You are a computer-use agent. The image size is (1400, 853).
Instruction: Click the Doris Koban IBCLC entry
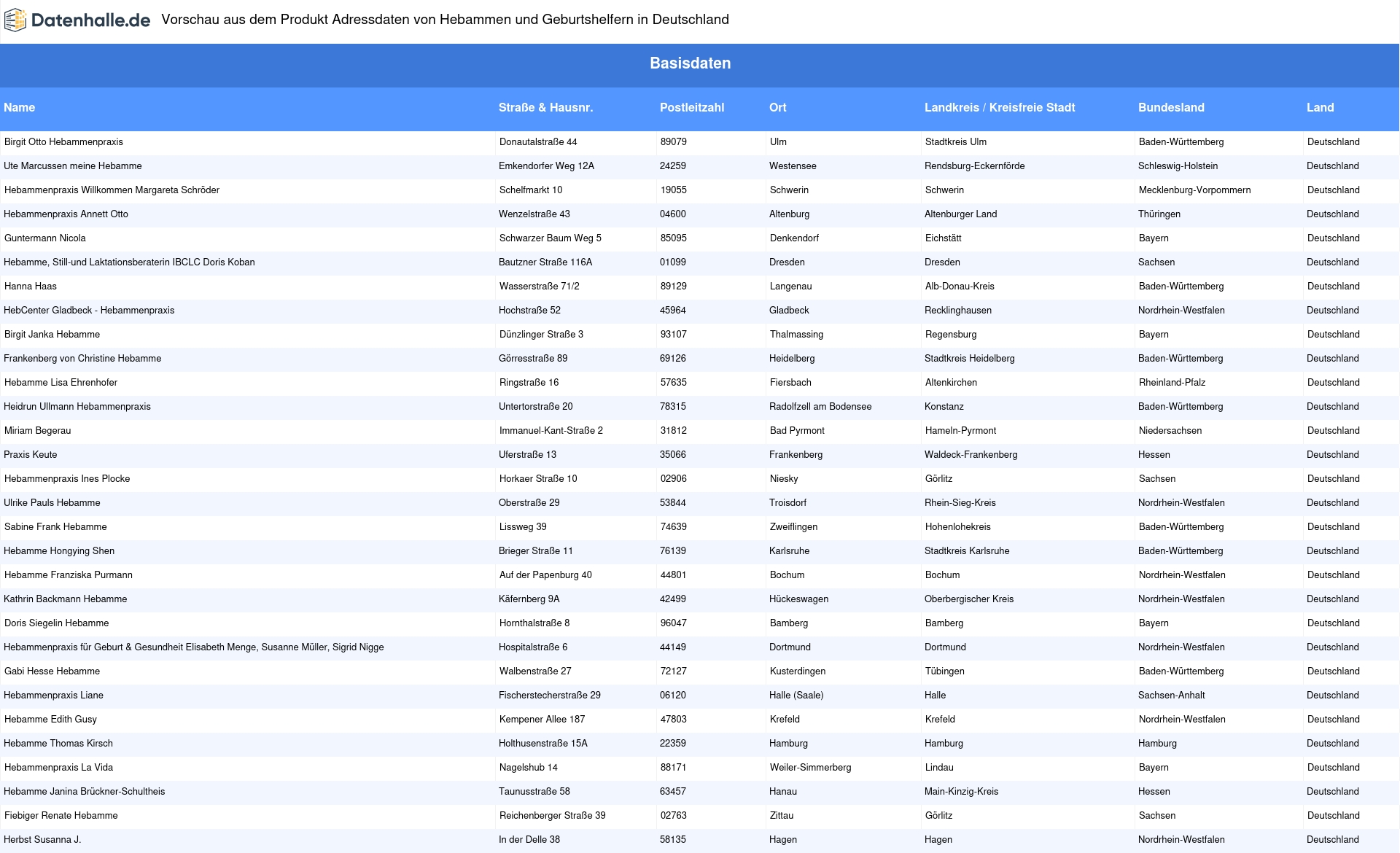click(129, 262)
